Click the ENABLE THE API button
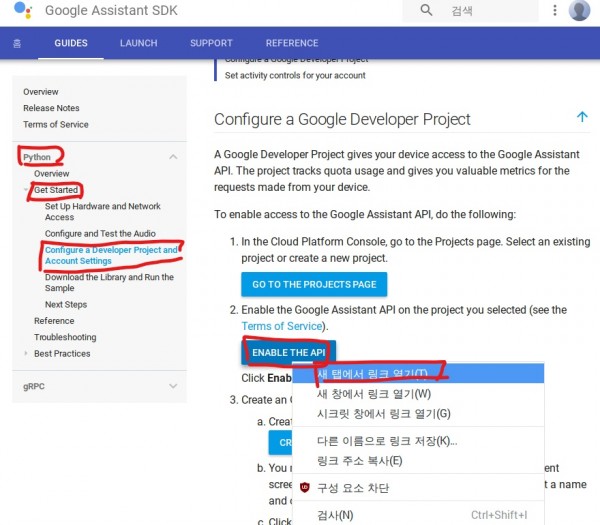Viewport: 600px width, 525px height. tap(289, 352)
